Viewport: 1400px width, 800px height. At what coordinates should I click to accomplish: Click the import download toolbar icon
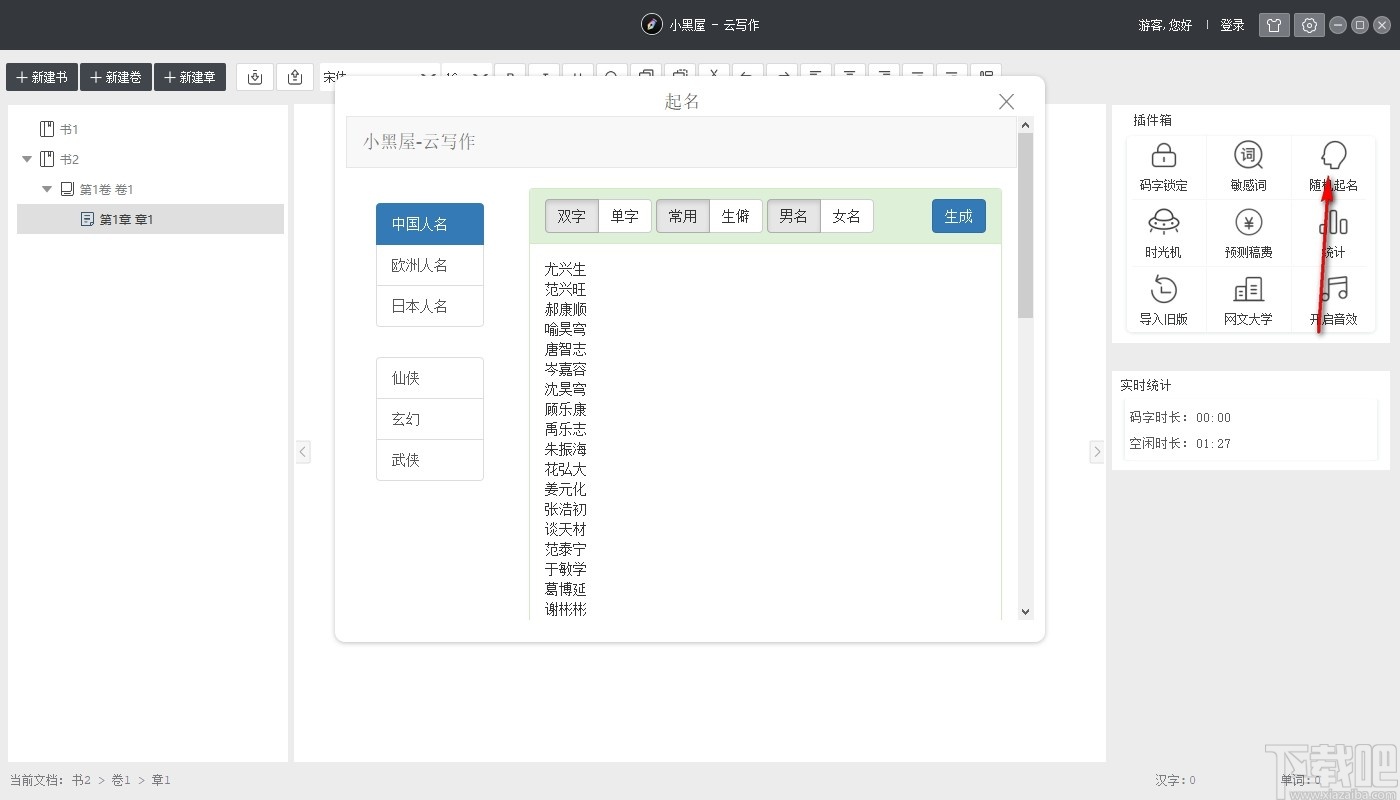pos(255,77)
